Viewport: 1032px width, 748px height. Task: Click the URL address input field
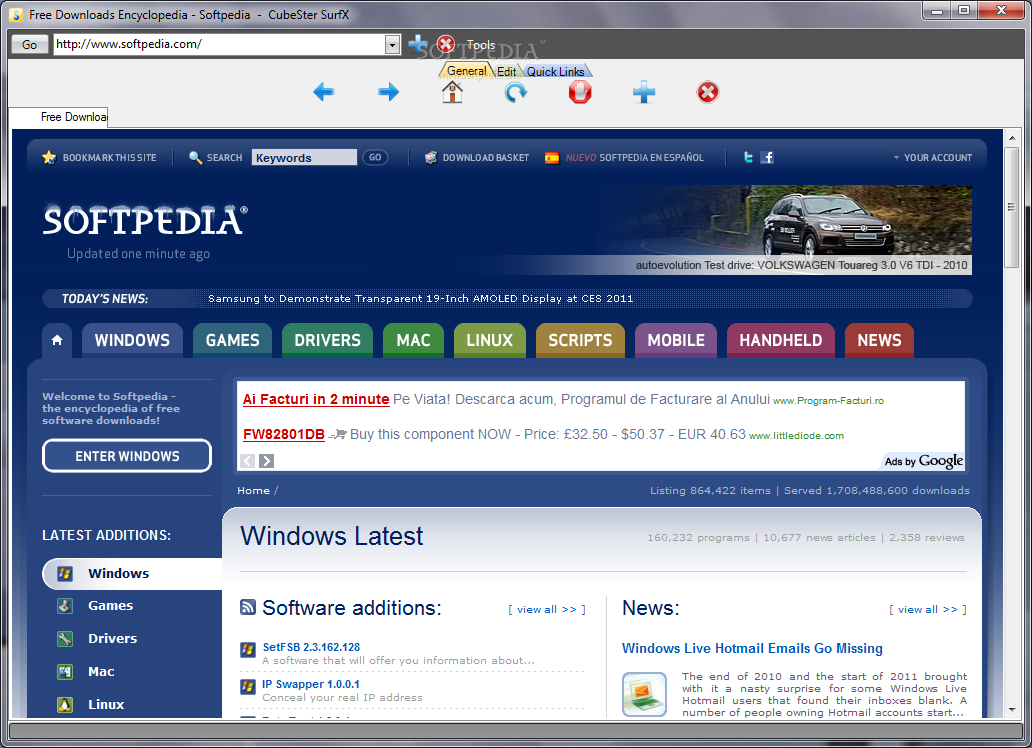click(219, 45)
